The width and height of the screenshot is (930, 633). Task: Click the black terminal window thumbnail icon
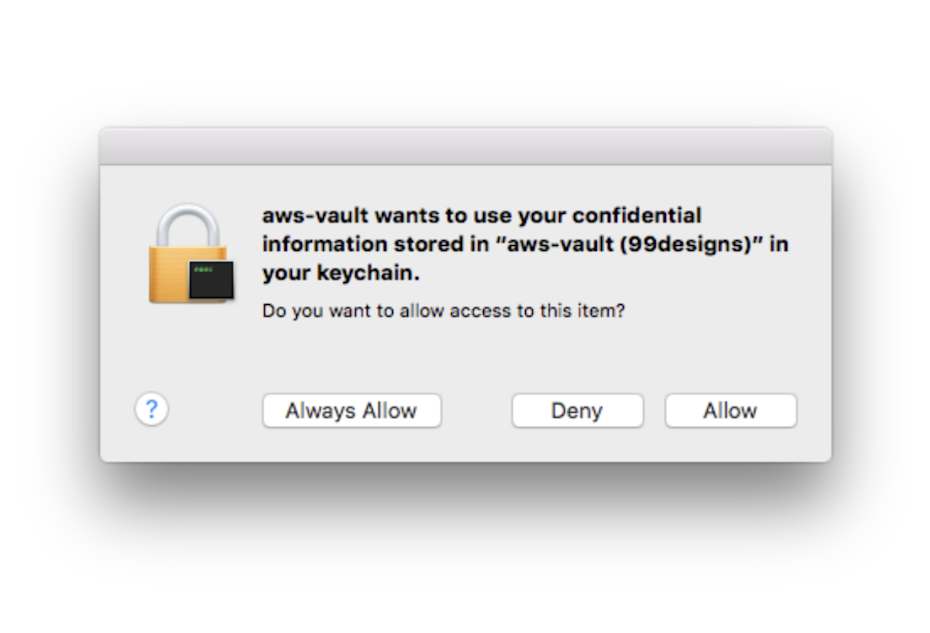click(211, 279)
